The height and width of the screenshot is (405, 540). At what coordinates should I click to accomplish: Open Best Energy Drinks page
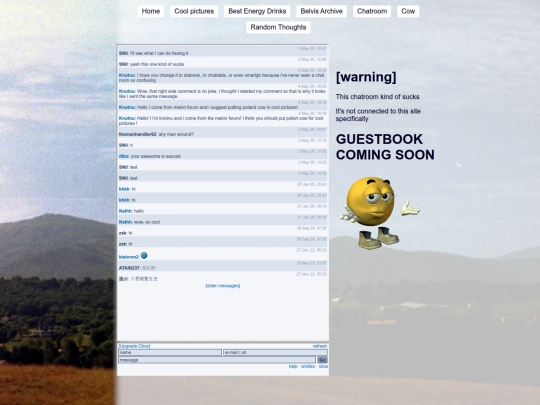pos(257,11)
